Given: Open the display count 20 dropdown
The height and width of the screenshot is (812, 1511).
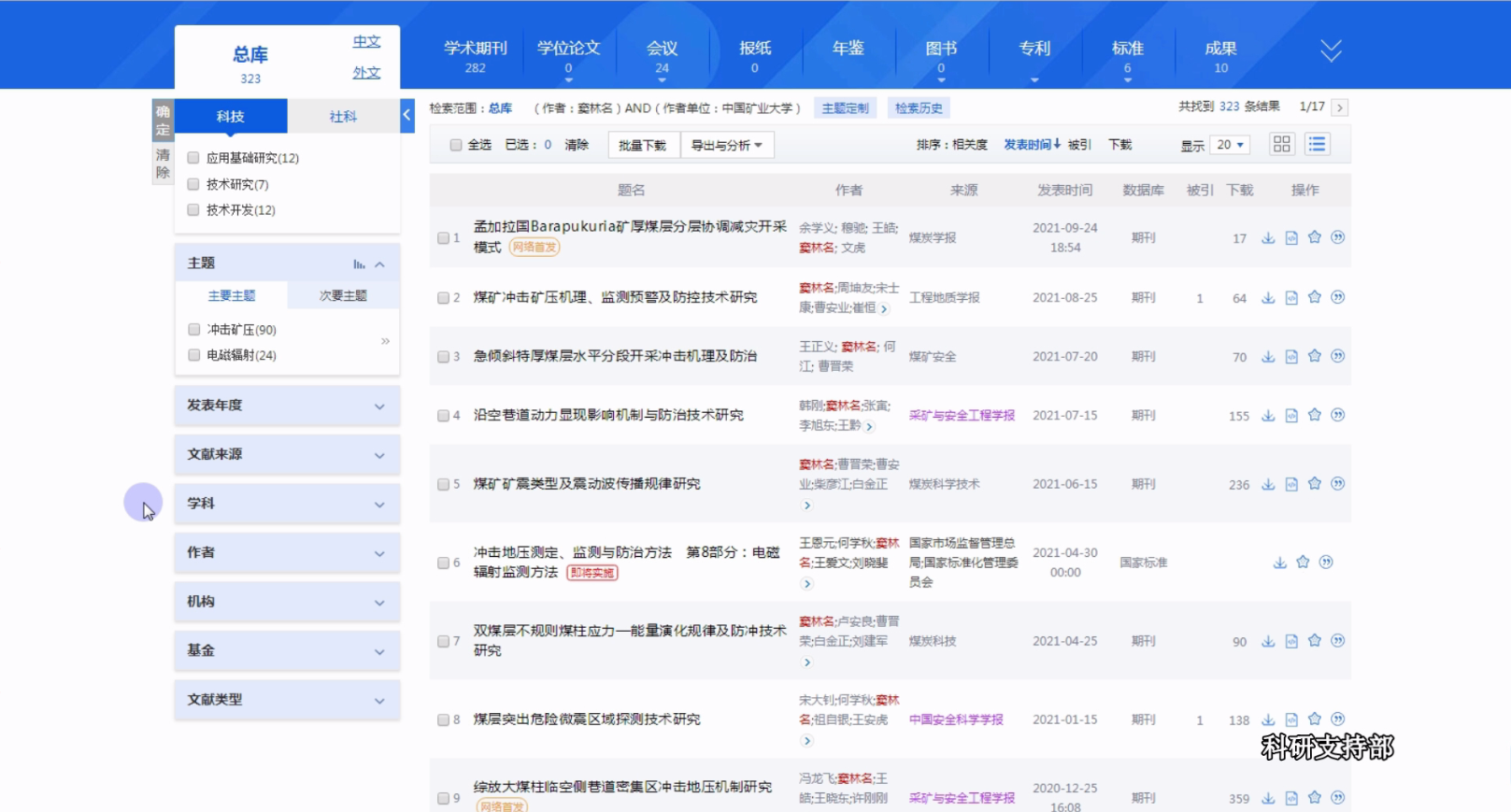Looking at the screenshot, I should [1230, 145].
